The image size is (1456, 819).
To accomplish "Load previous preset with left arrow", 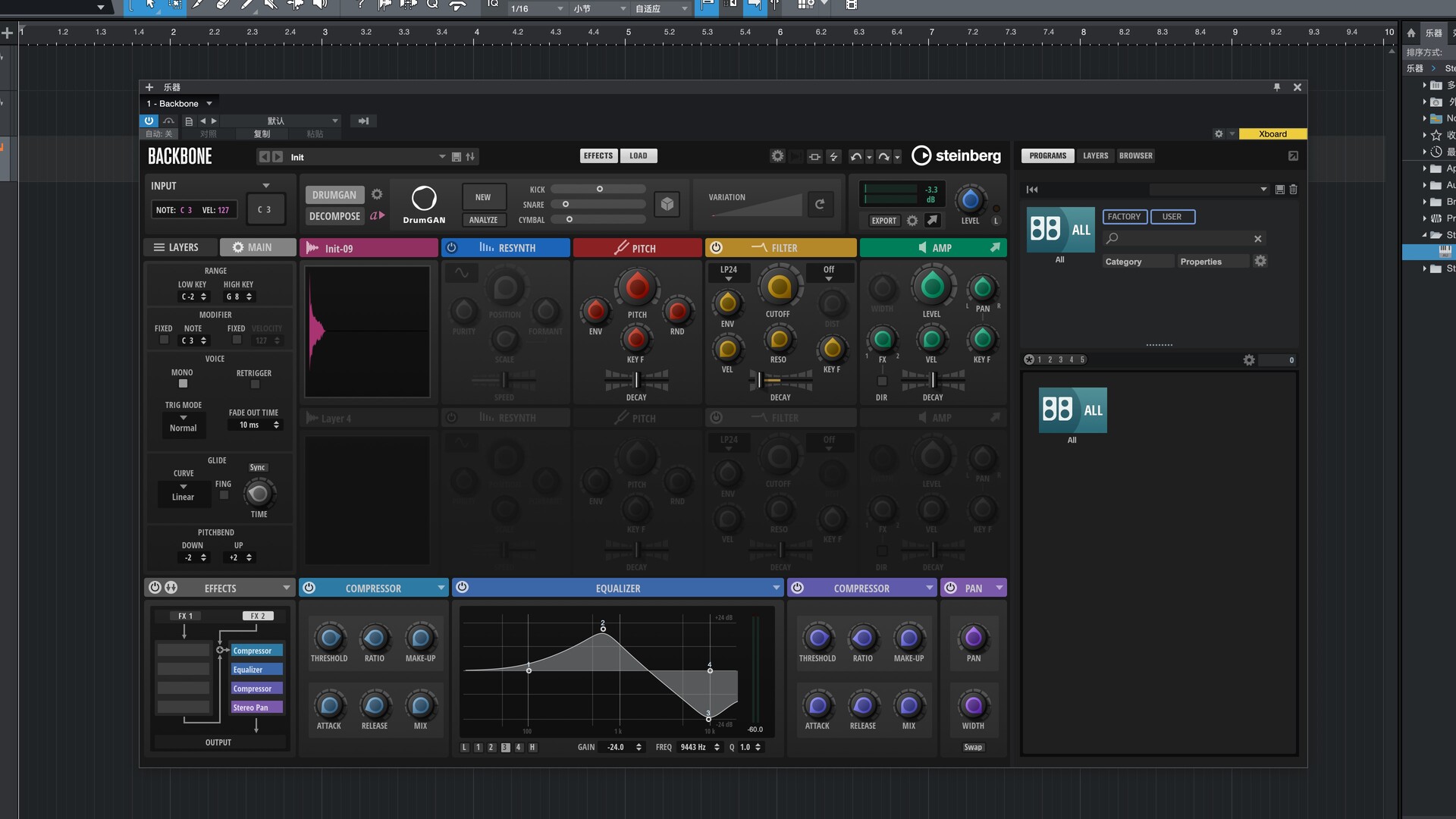I will [264, 157].
